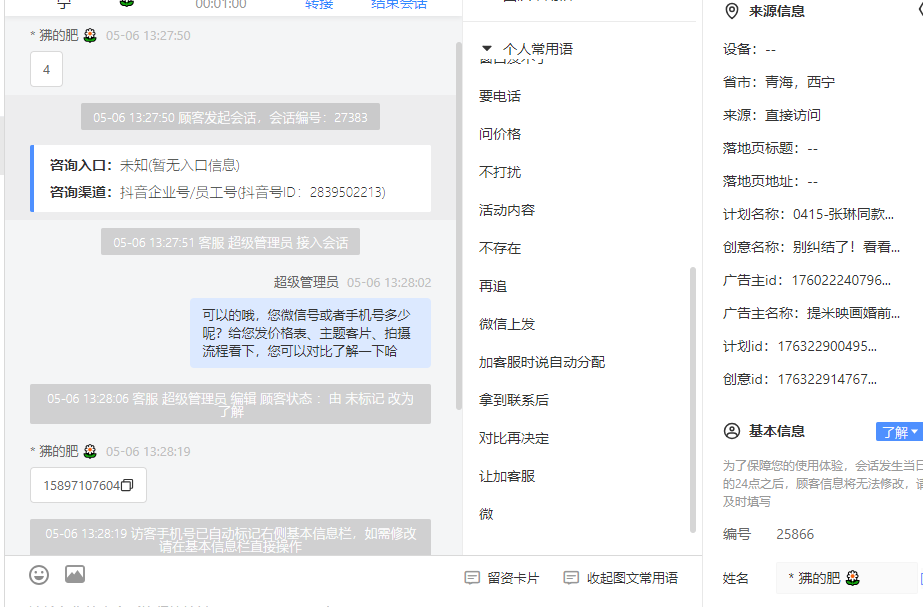
Task: Click customer name at 05-06 13:28:19
Action: coord(63,452)
